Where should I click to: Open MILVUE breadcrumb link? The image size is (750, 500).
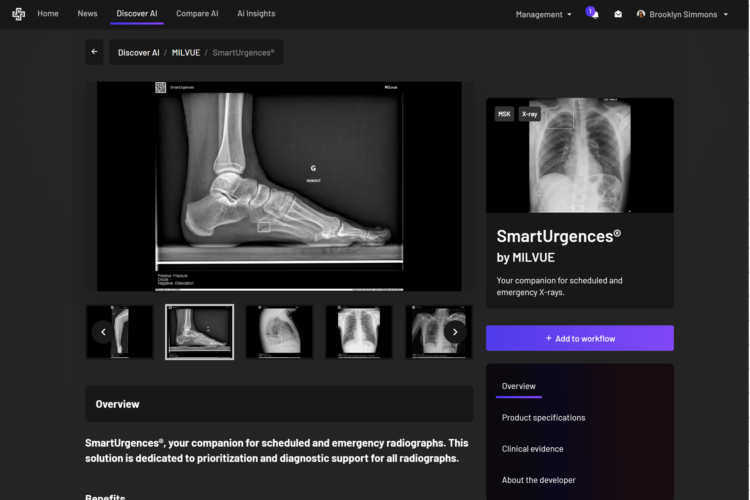(186, 53)
